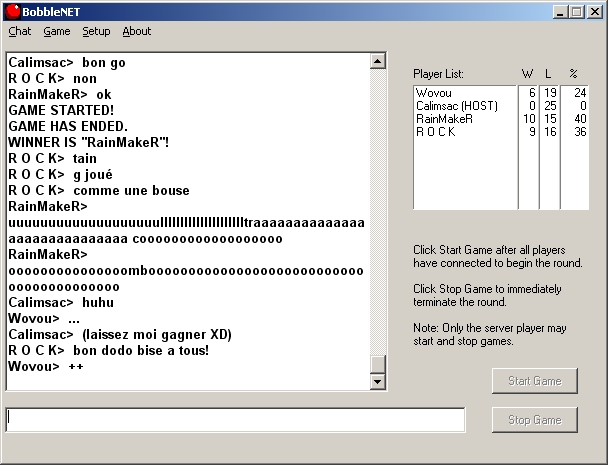608x465 pixels.
Task: Open the Chat menu
Action: [x=20, y=31]
